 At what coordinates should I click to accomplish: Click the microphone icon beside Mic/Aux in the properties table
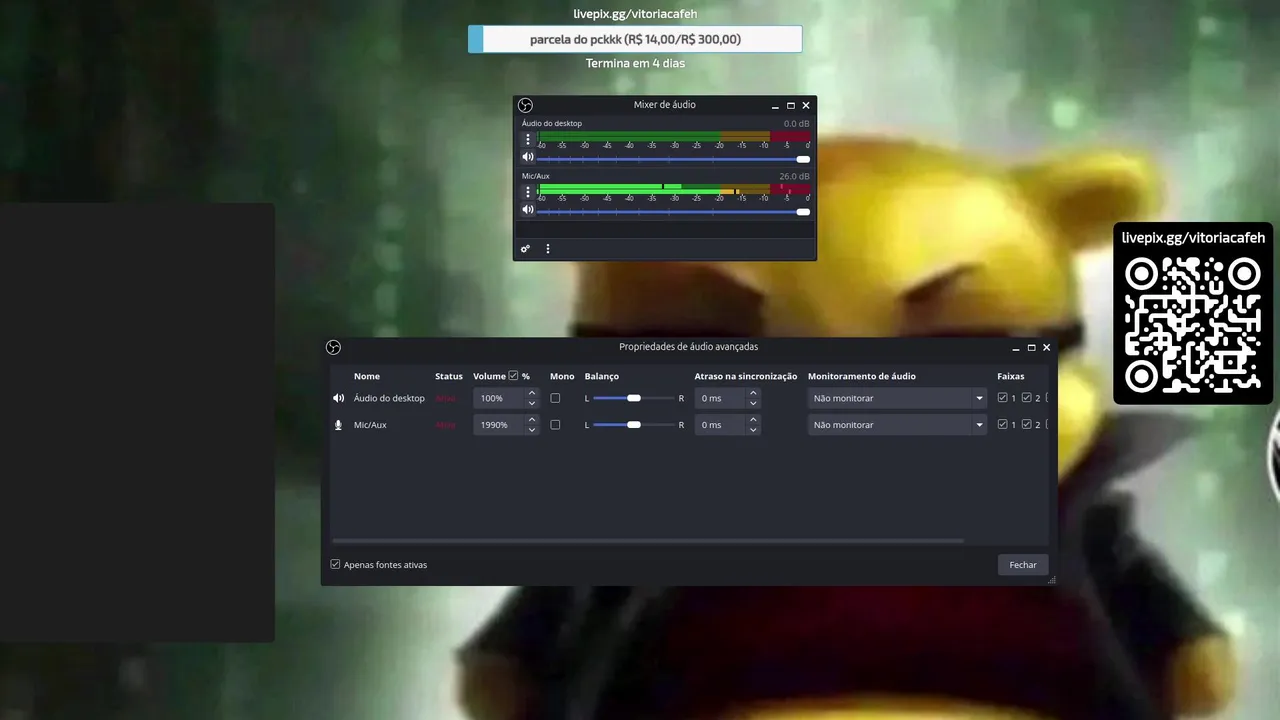coord(338,425)
